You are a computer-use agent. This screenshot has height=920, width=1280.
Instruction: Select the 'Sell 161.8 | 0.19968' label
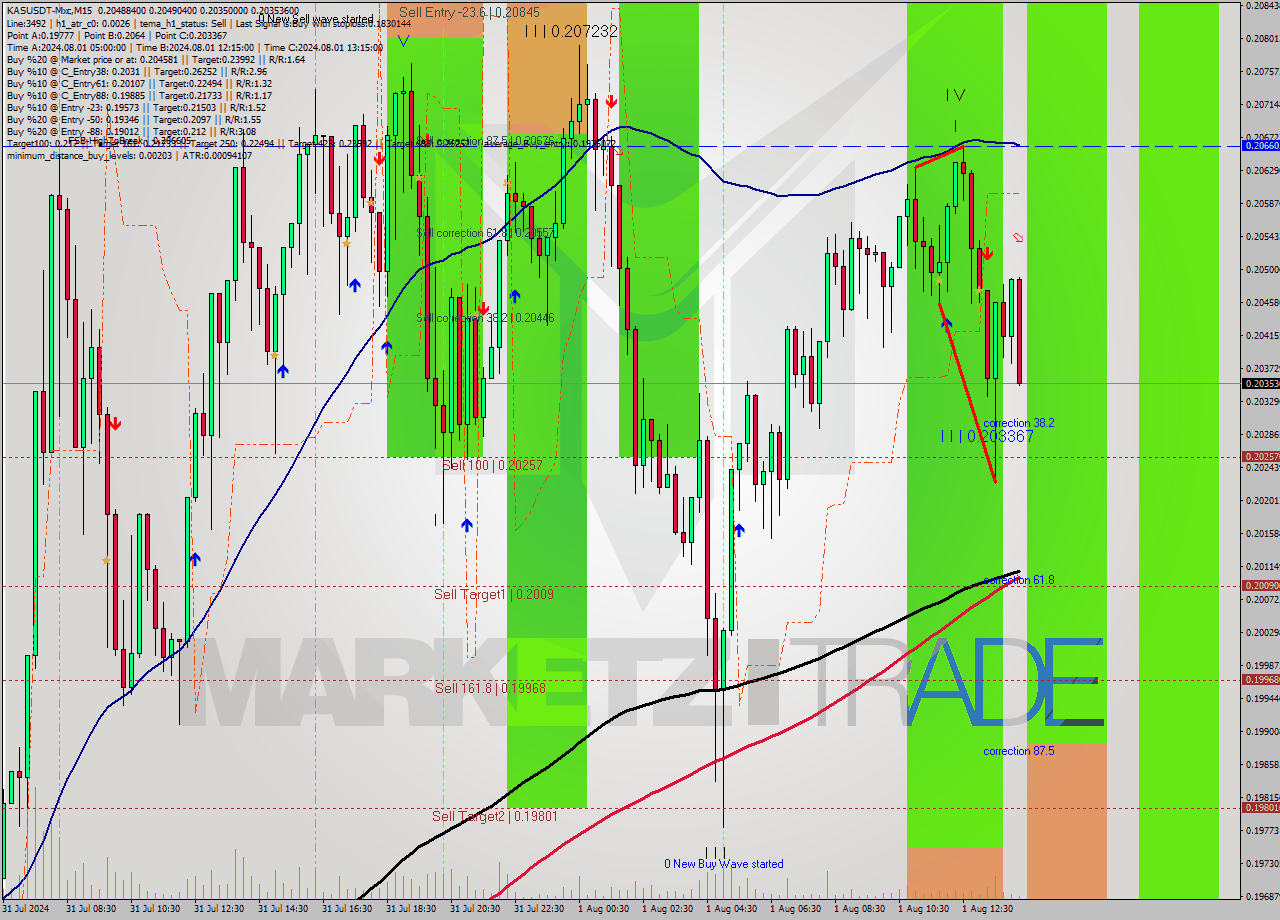click(x=490, y=688)
